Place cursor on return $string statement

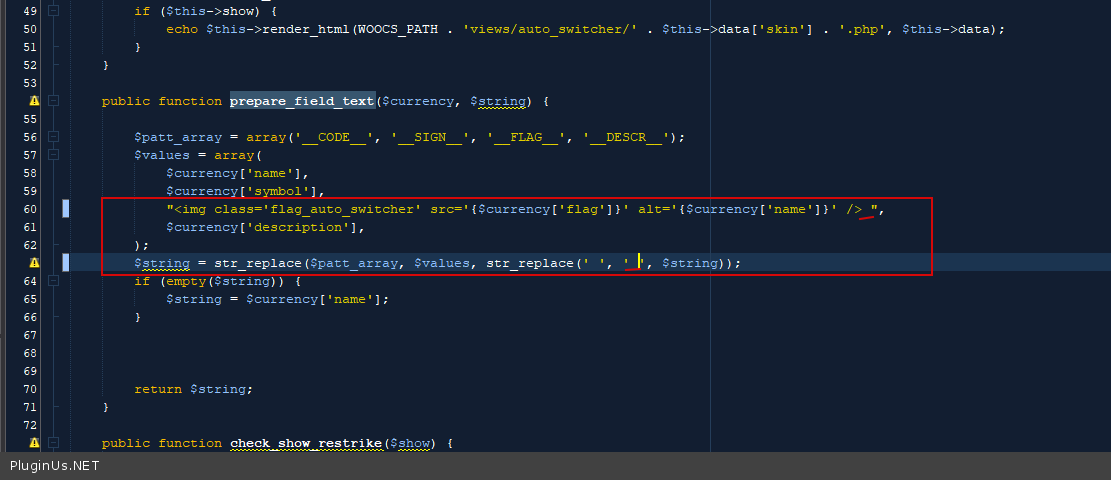(x=194, y=389)
